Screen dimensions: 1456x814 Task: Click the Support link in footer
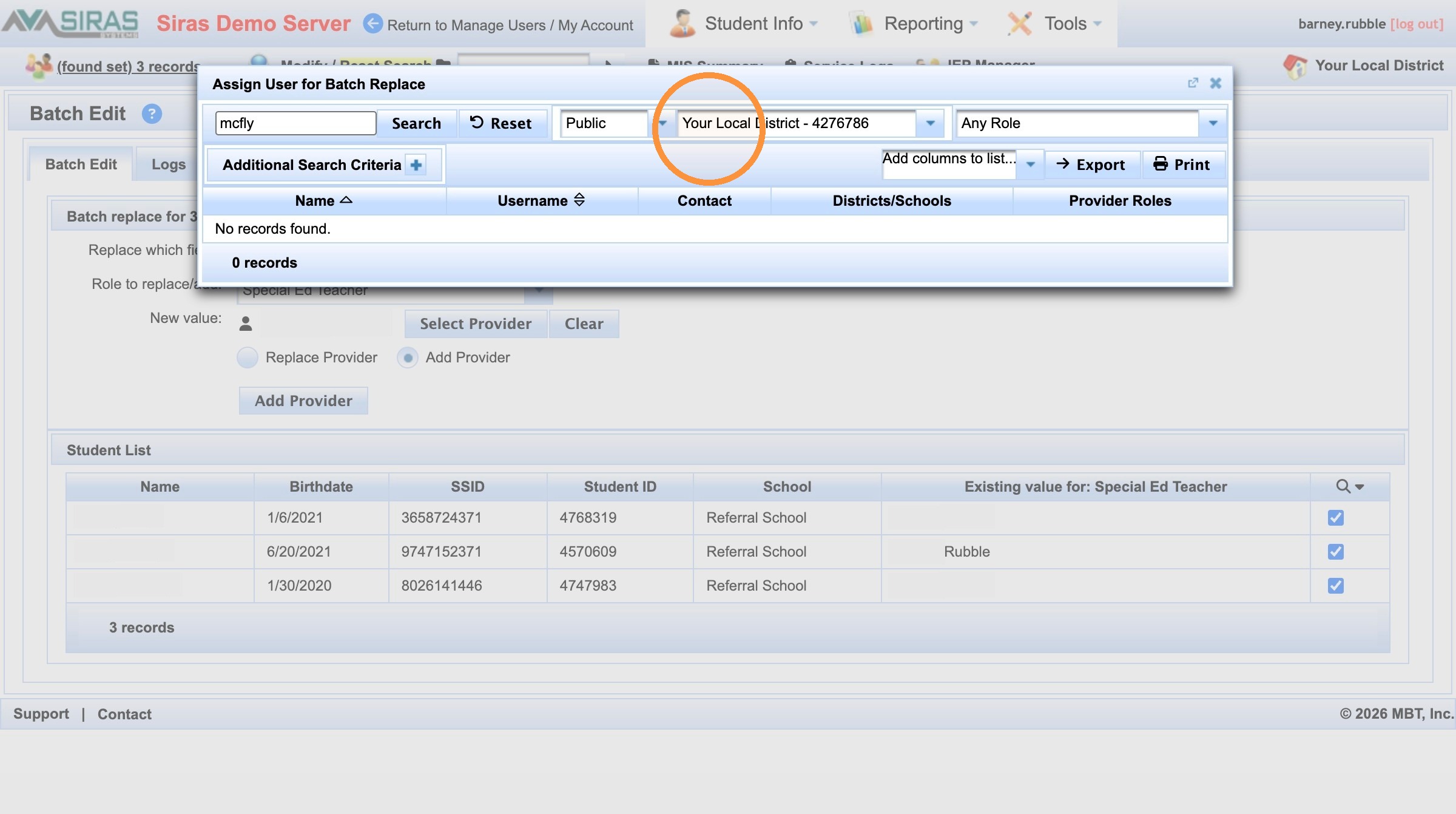(x=41, y=713)
